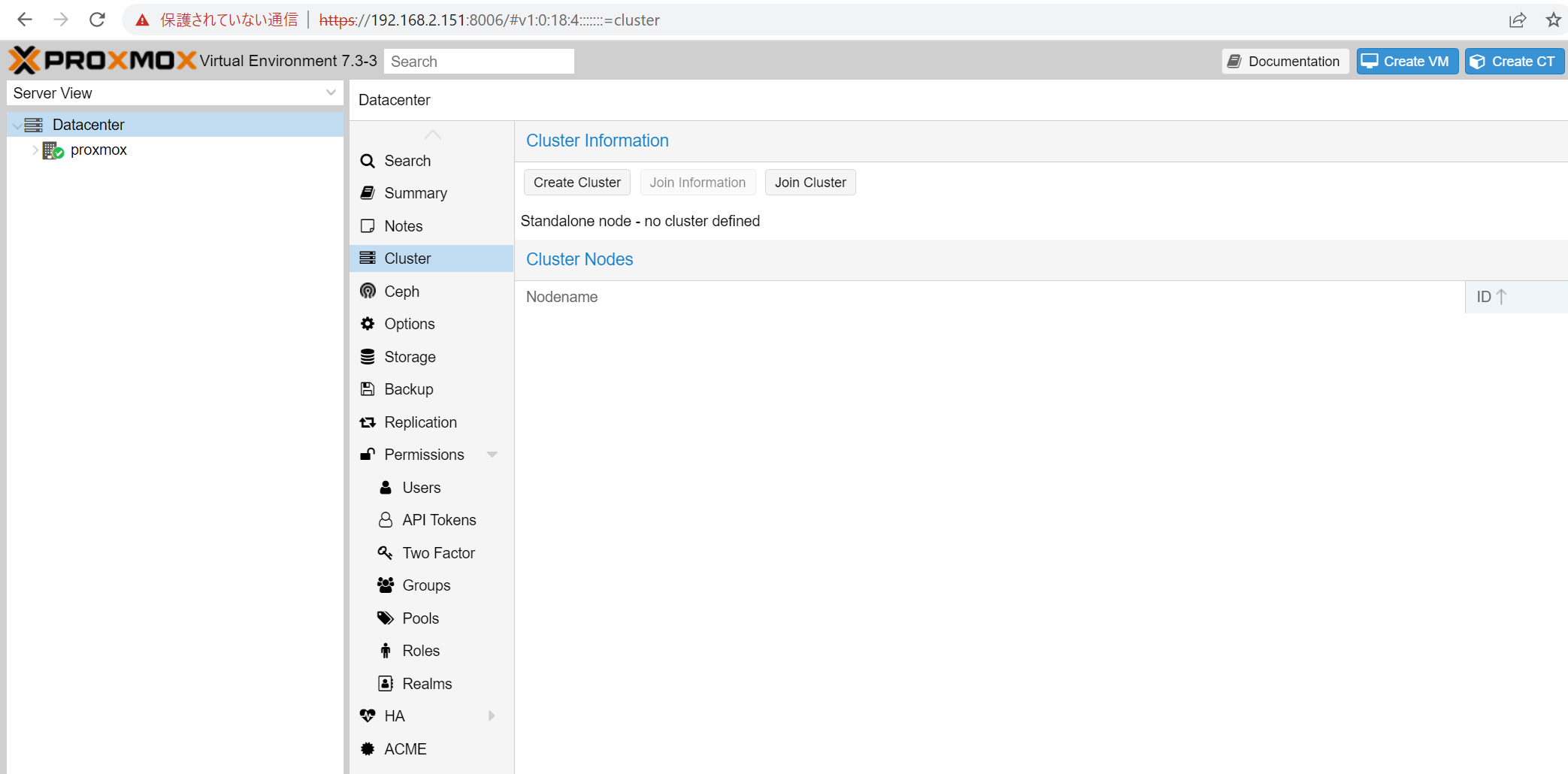Open the Notes menu item
Image resolution: width=1568 pixels, height=774 pixels.
pos(431,226)
